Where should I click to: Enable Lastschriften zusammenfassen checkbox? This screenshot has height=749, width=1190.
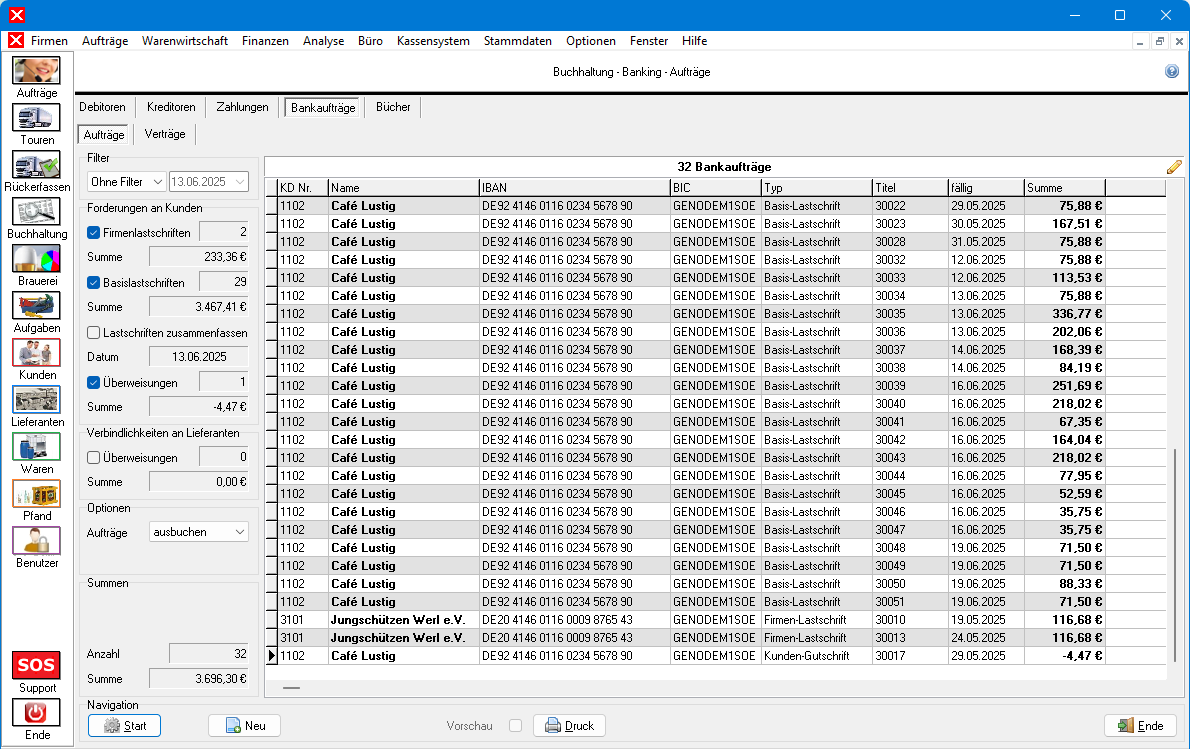94,332
